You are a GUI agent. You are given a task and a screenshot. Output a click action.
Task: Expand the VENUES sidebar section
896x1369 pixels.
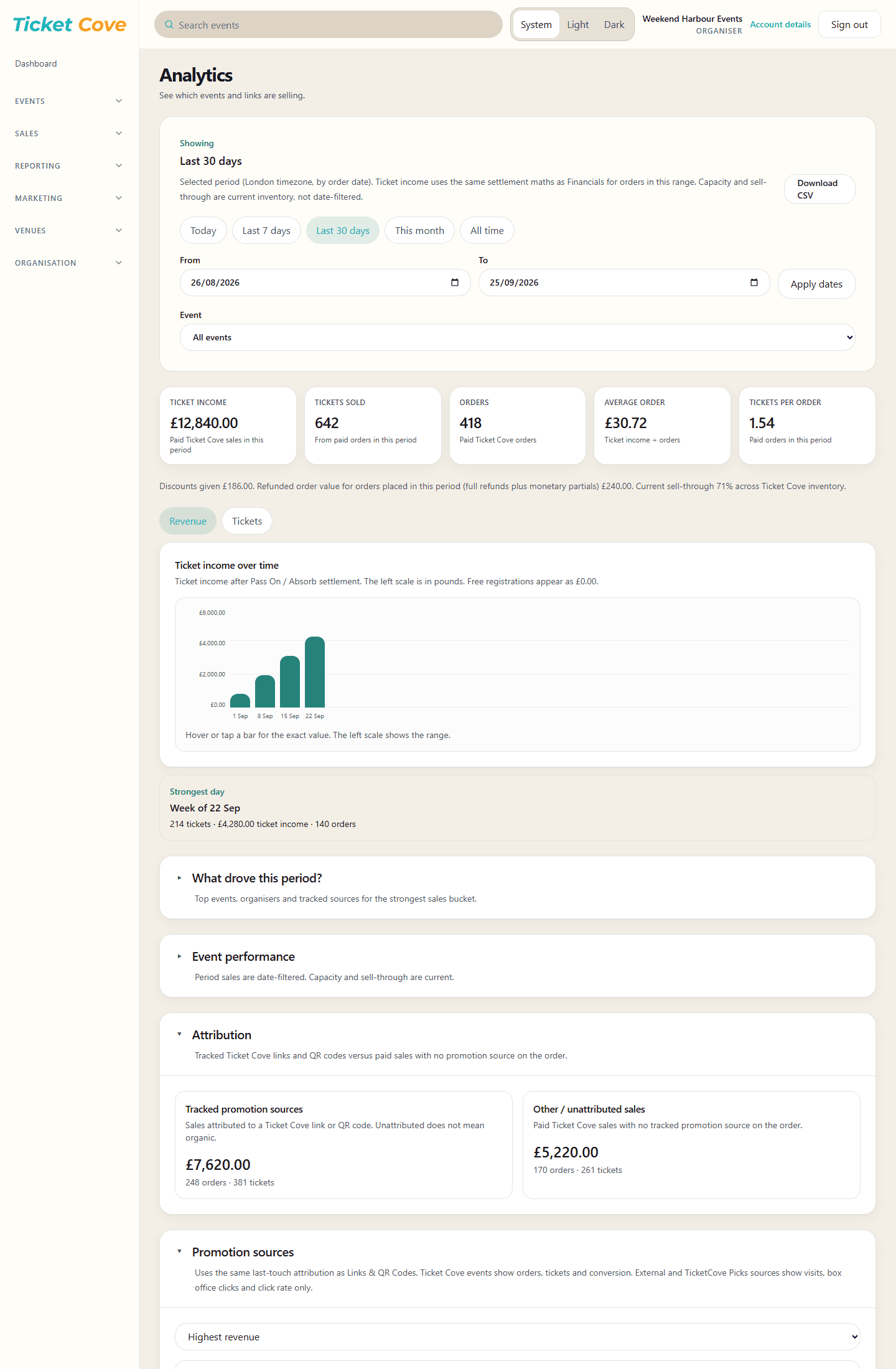point(69,230)
